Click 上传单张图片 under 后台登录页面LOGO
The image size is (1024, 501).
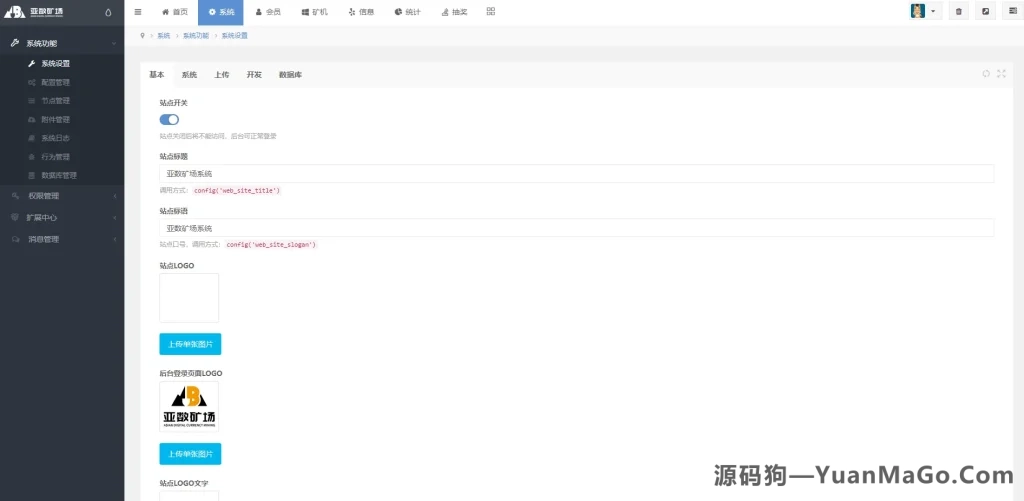coord(190,453)
